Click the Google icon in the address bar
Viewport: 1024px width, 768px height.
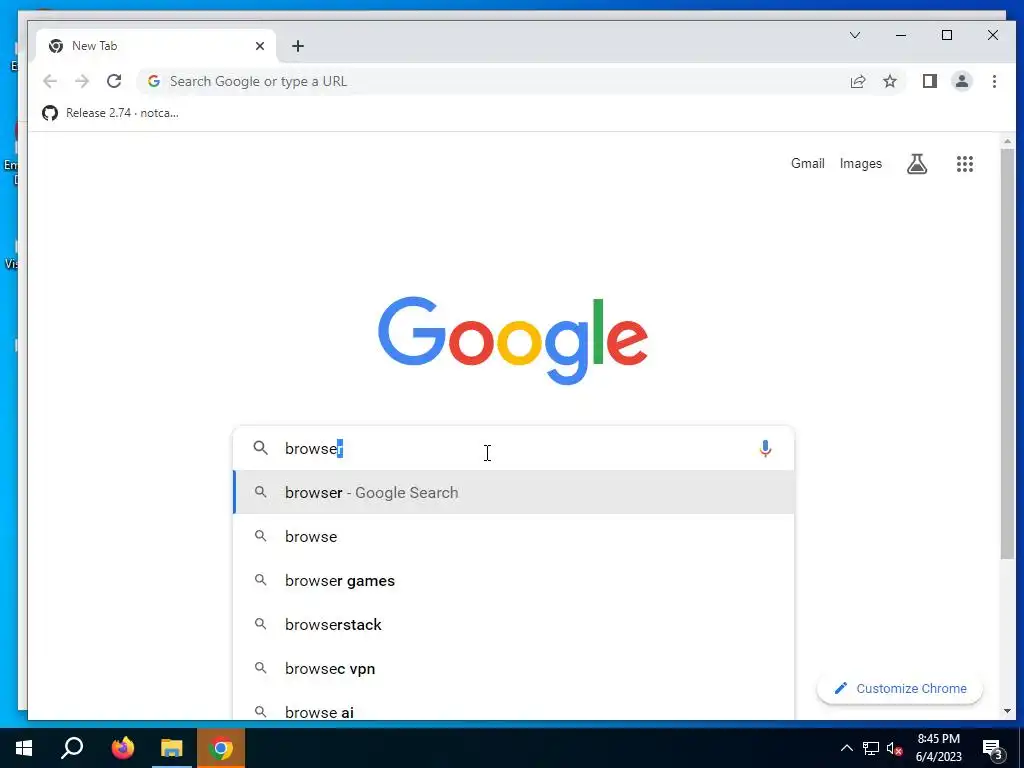(x=154, y=81)
